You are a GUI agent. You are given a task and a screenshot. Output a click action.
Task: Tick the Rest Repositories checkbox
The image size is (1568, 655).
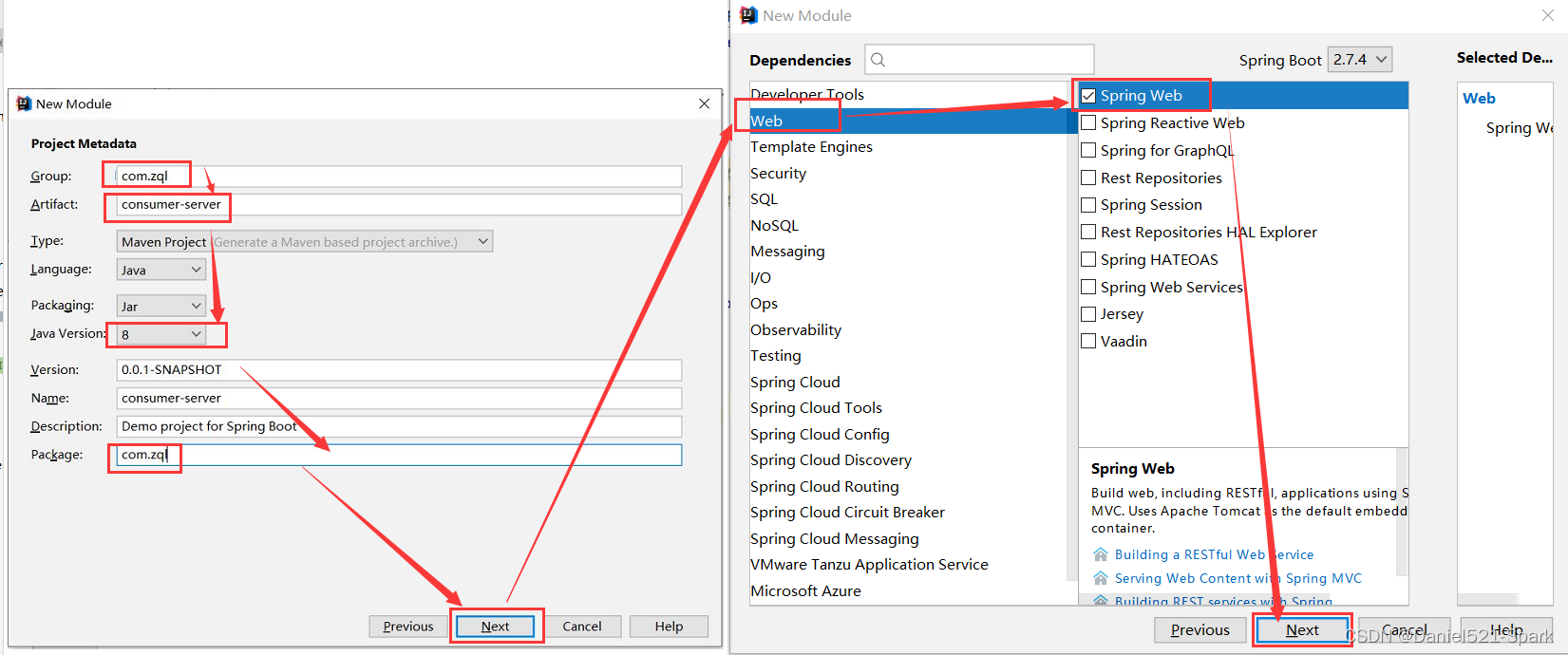[1088, 178]
